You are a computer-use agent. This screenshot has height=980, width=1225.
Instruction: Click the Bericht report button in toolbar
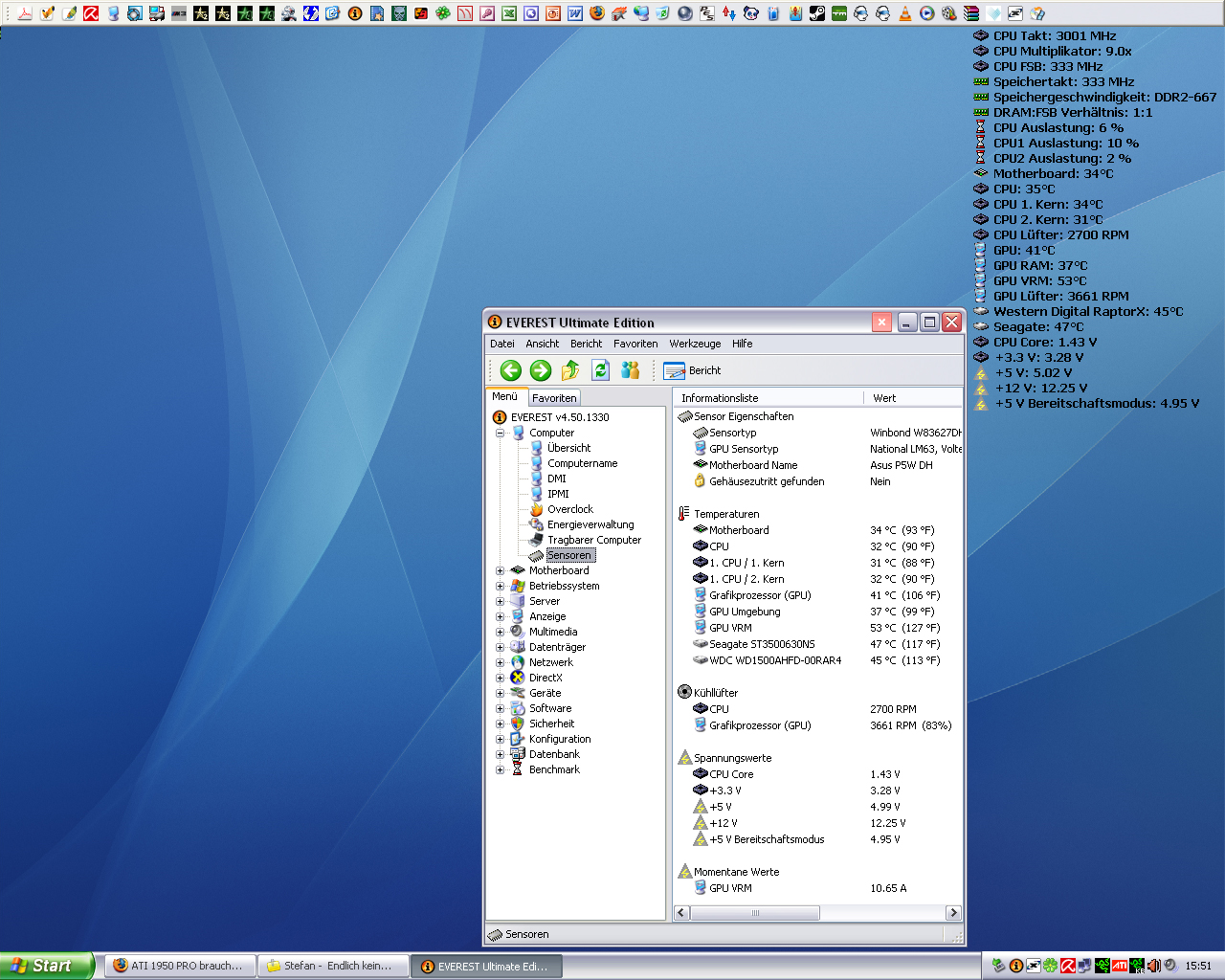(692, 370)
